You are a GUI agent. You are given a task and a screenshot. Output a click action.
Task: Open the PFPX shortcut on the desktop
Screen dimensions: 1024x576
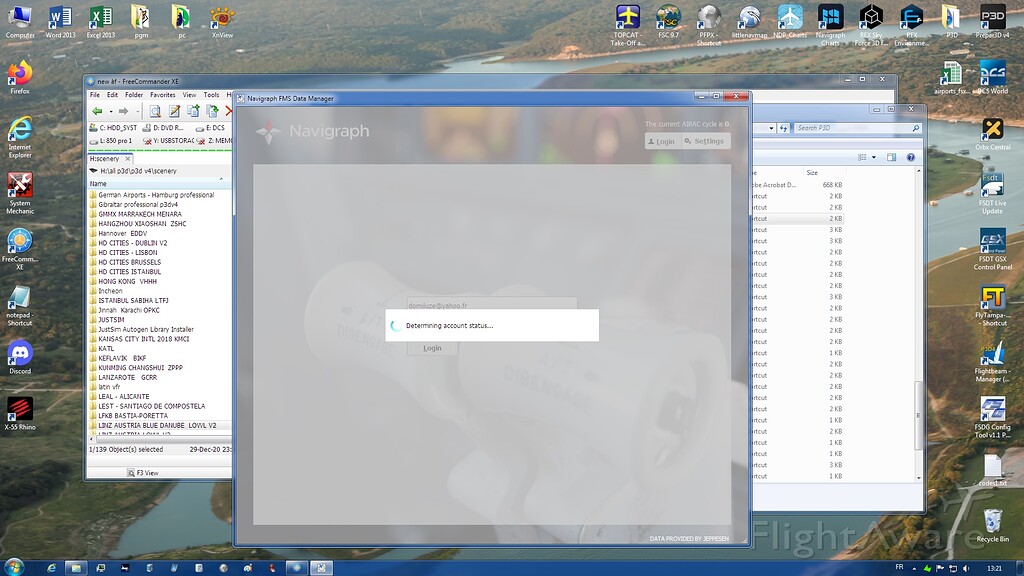(707, 20)
